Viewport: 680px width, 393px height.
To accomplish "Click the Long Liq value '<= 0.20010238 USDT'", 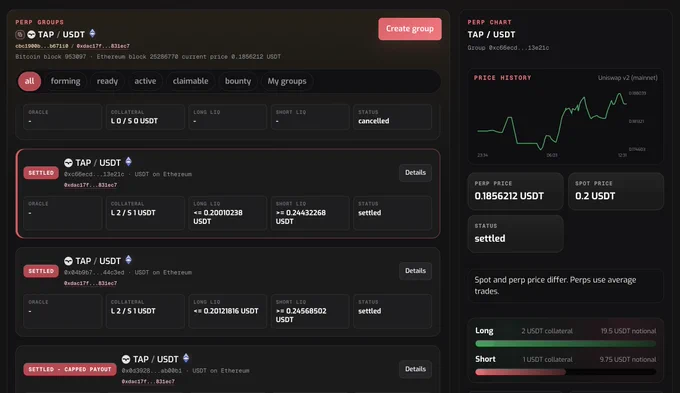I will [x=218, y=217].
